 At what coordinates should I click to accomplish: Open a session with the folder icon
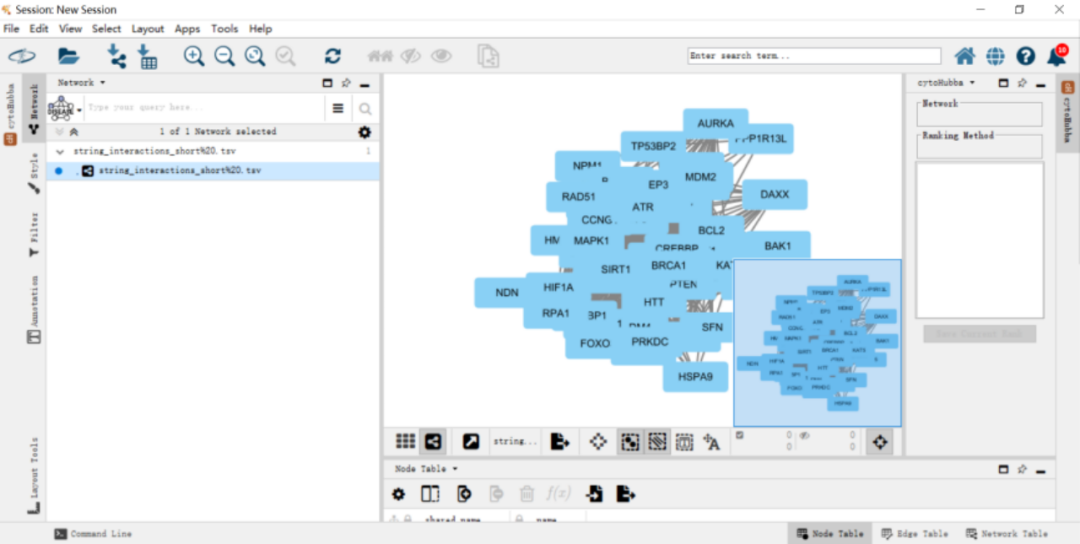[69, 56]
